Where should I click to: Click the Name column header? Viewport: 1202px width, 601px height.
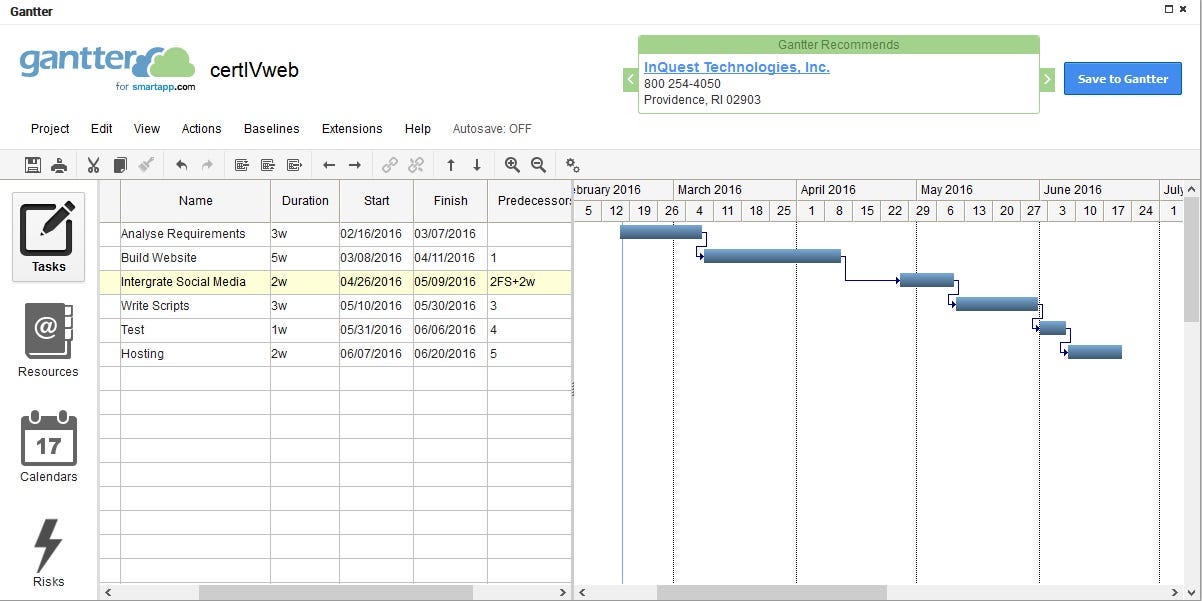pos(196,201)
